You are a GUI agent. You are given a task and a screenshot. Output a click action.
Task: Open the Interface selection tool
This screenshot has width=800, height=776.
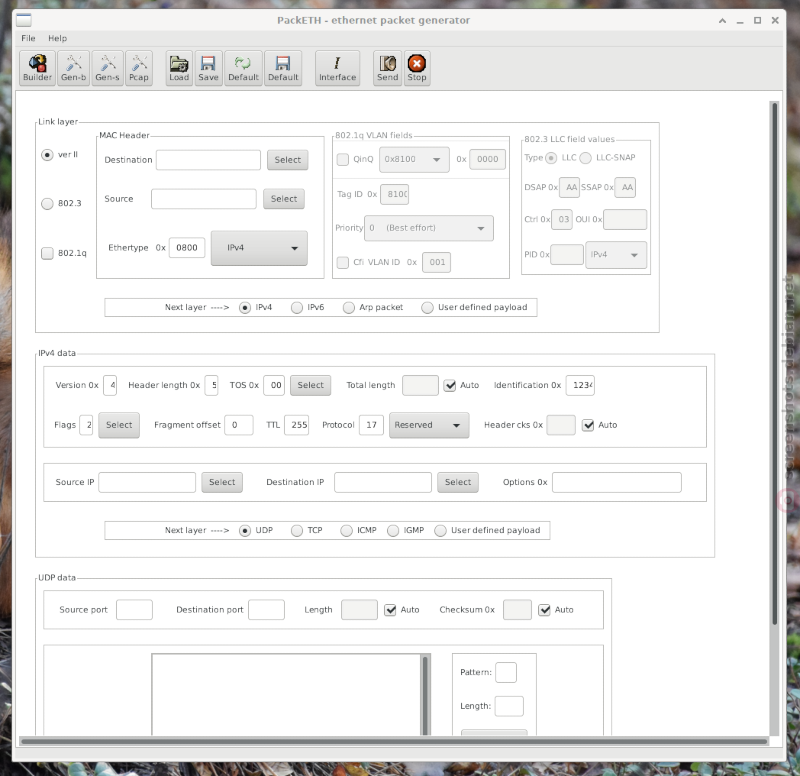pos(337,68)
